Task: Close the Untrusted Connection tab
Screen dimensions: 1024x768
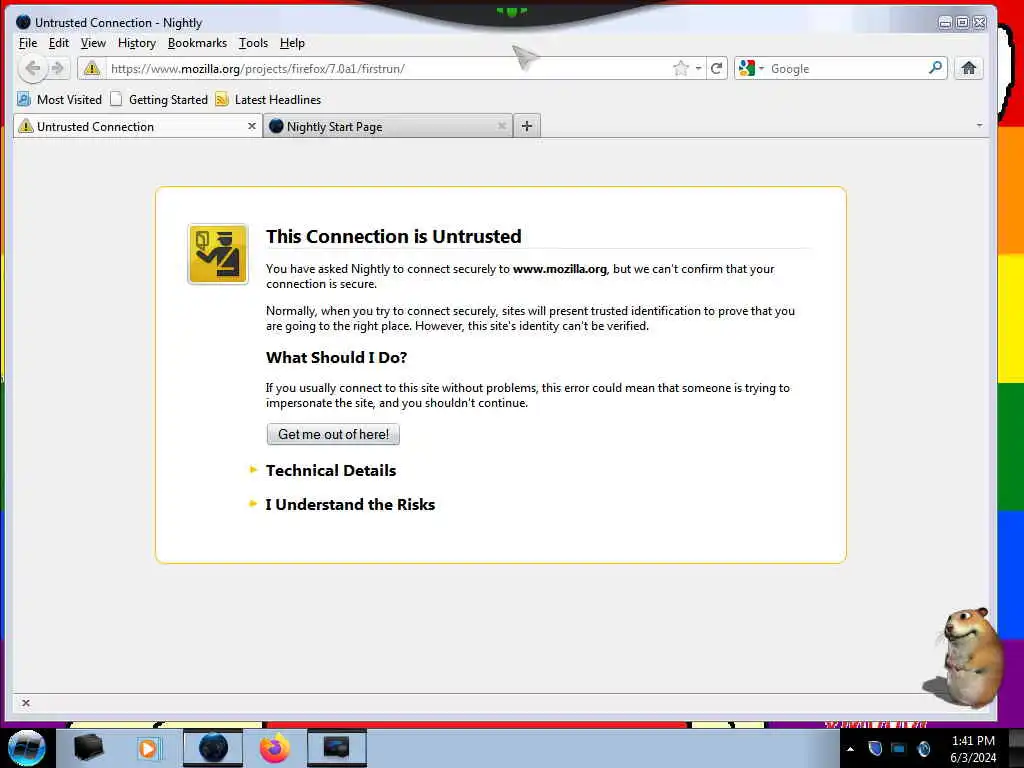Action: (x=251, y=126)
